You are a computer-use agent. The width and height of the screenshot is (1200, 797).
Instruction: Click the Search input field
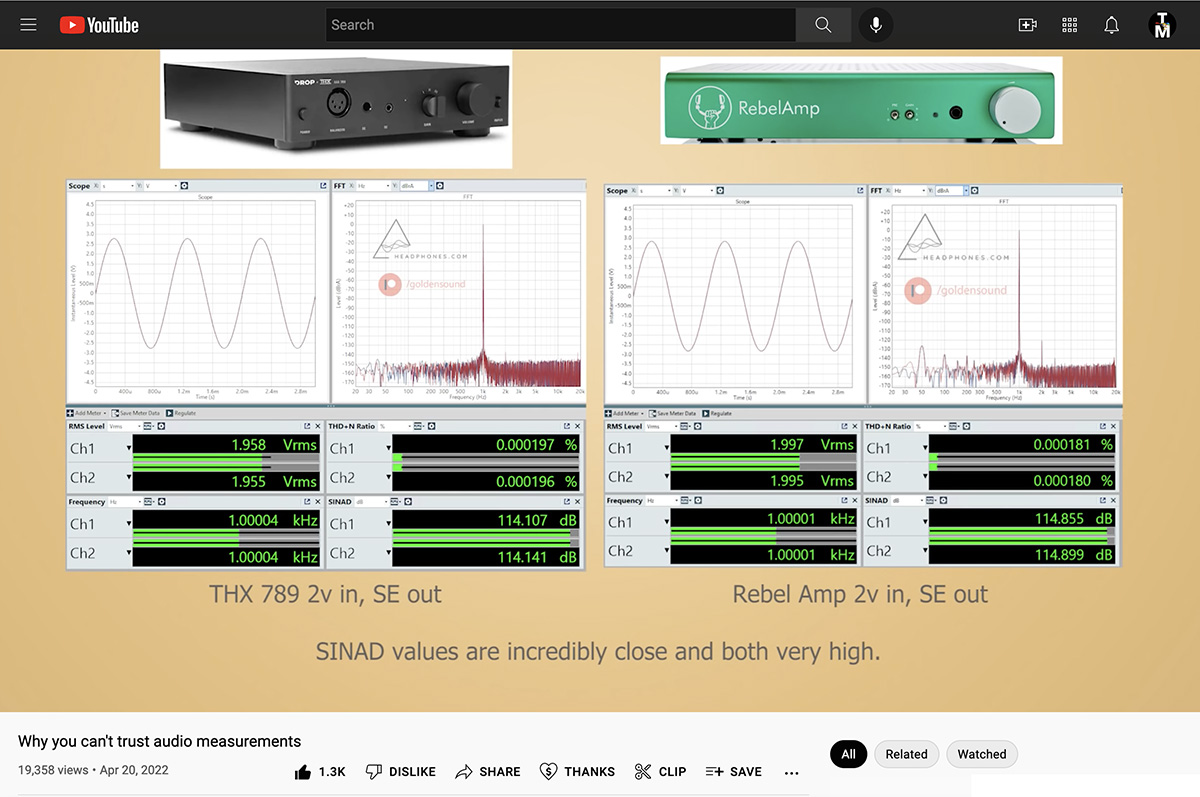(x=560, y=25)
